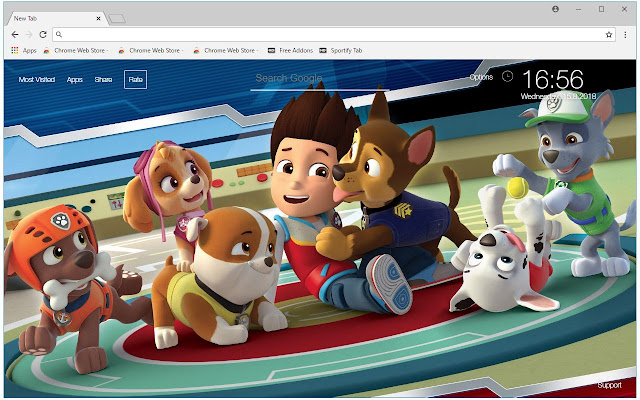This screenshot has height=400, width=640.
Task: Click the 16:56 clock display
Action: point(553,79)
